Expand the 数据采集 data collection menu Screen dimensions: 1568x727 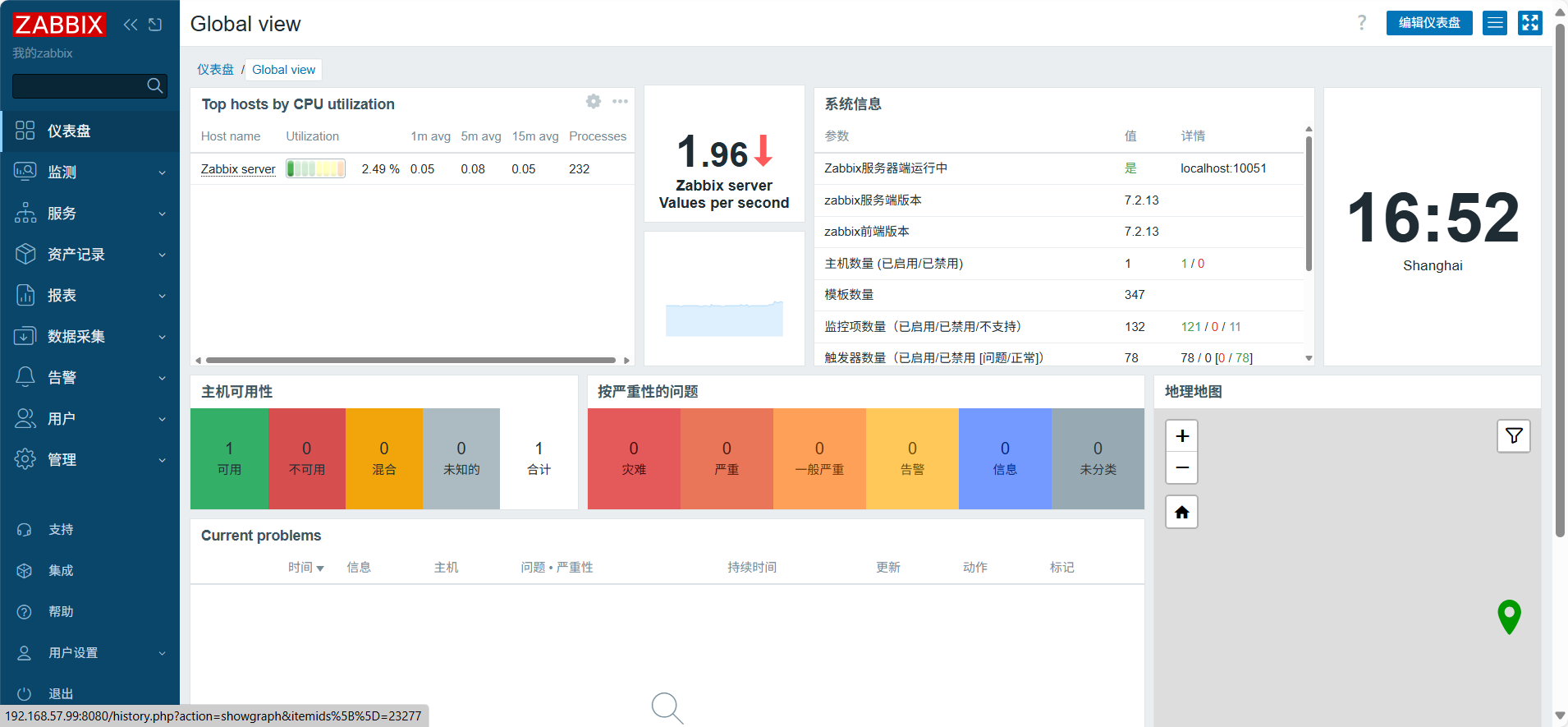pyautogui.click(x=90, y=337)
